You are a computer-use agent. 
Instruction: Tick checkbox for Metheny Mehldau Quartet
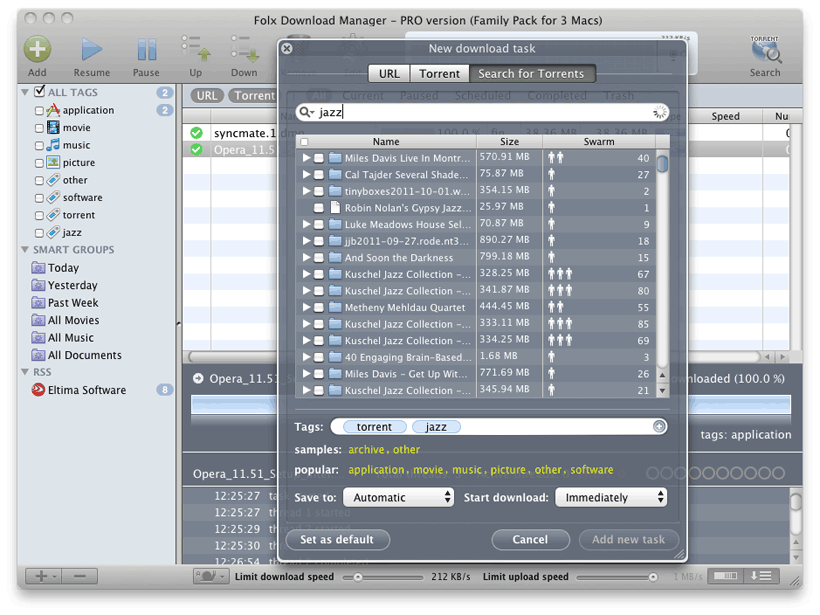coord(318,308)
